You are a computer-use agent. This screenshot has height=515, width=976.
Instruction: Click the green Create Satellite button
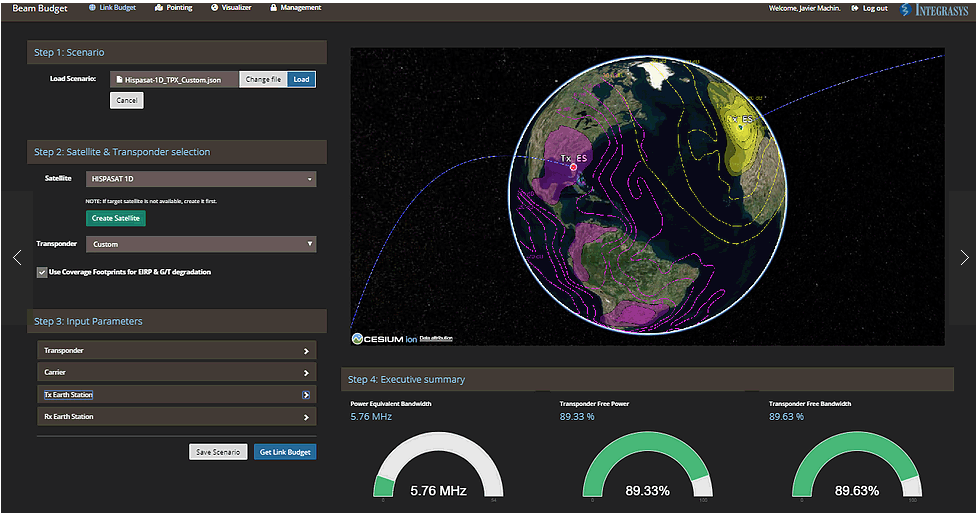(116, 218)
